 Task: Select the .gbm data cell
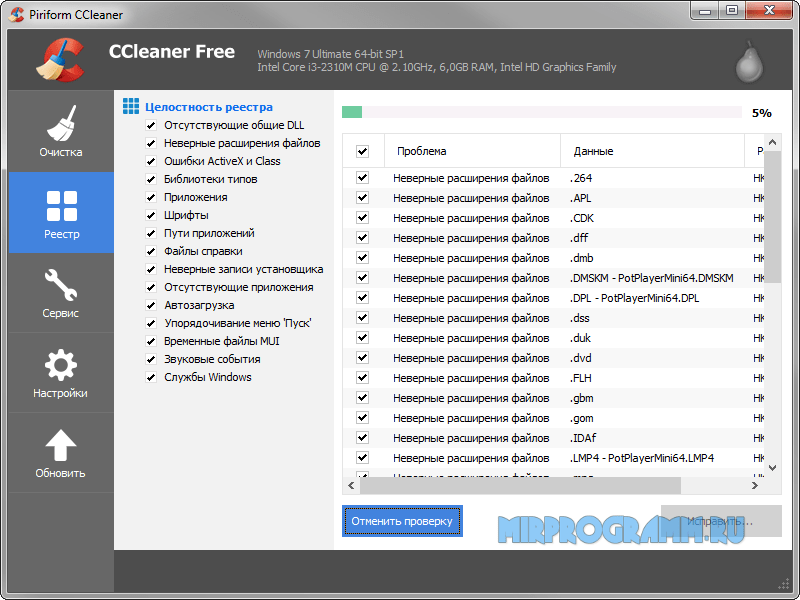click(582, 398)
